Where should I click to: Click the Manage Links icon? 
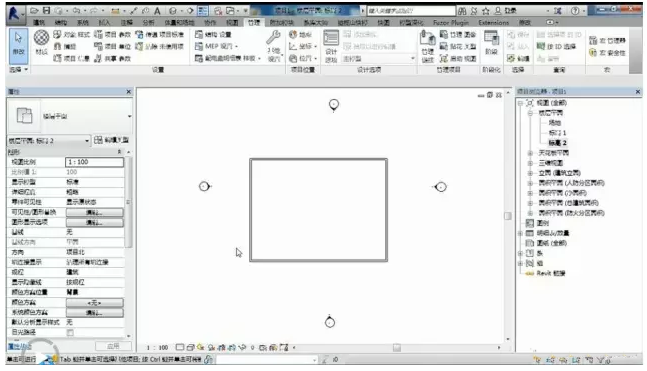(427, 46)
